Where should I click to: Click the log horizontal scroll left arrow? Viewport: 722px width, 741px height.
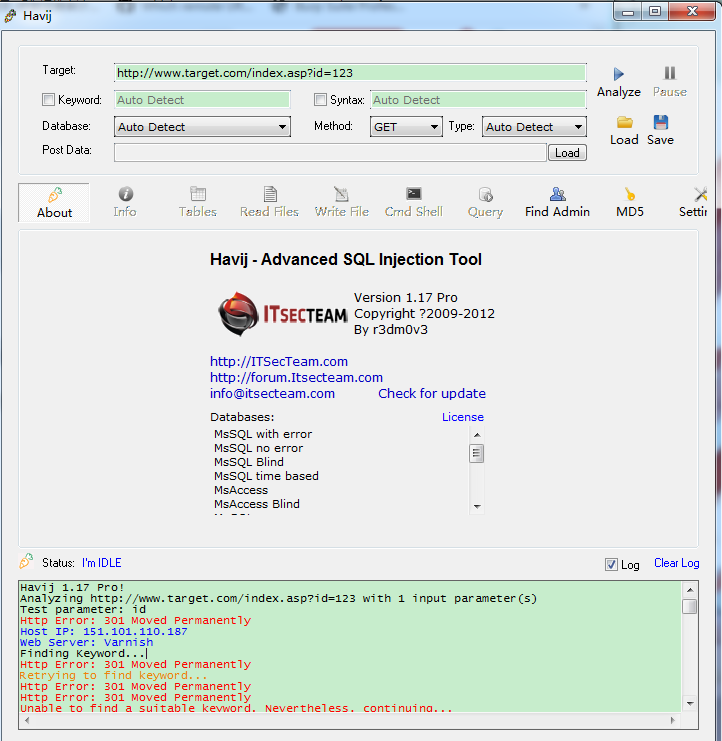(x=27, y=720)
